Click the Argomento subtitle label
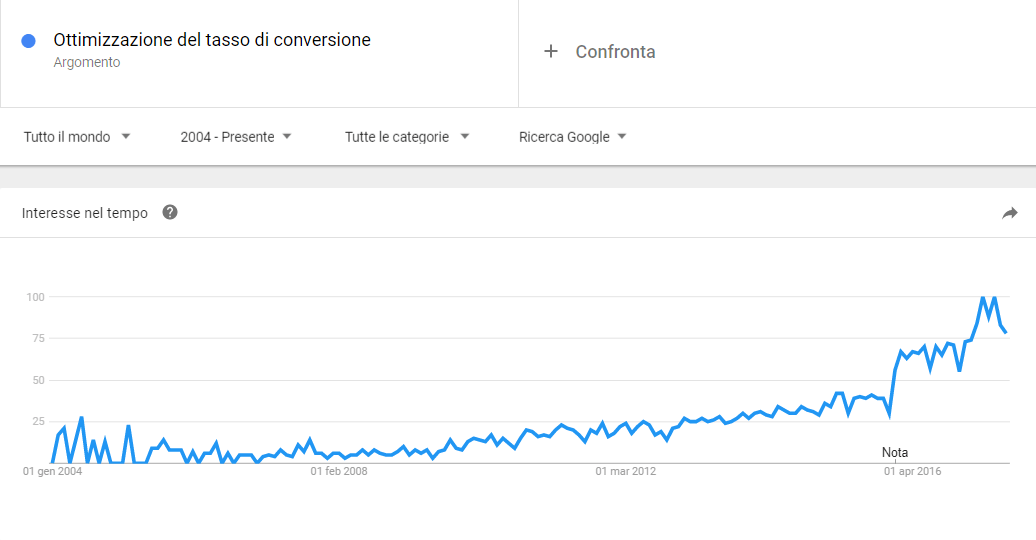The width and height of the screenshot is (1036, 540). tap(87, 62)
